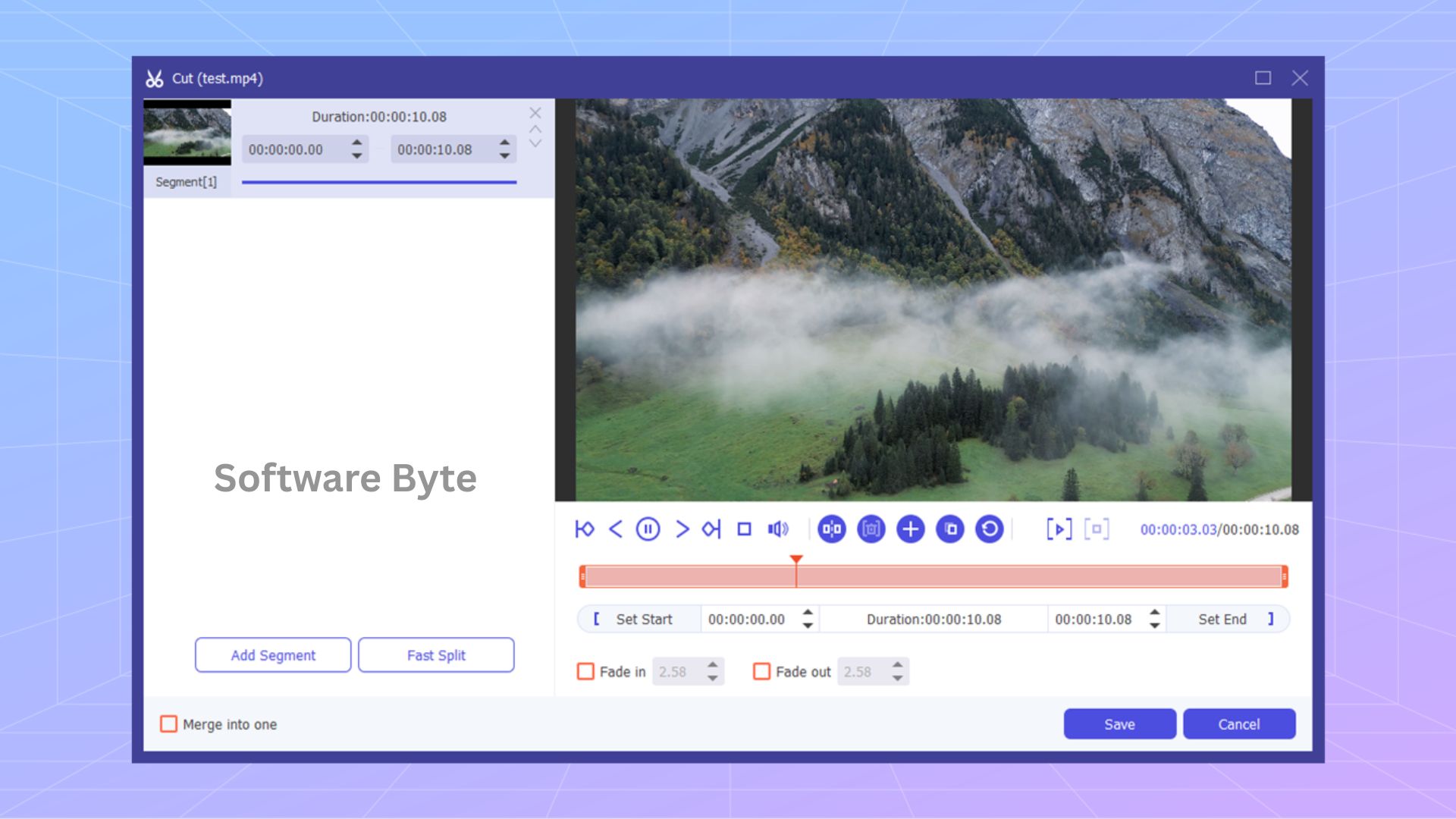Click the split segment icon
The width and height of the screenshot is (1456, 819).
click(832, 529)
